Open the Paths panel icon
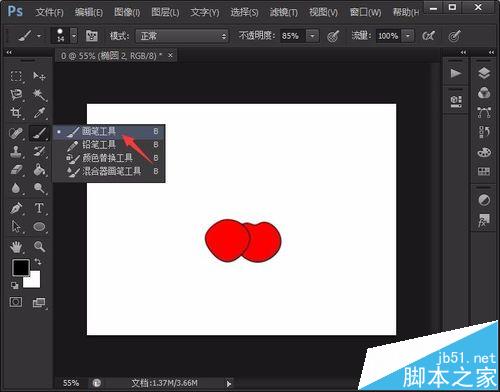 point(484,113)
